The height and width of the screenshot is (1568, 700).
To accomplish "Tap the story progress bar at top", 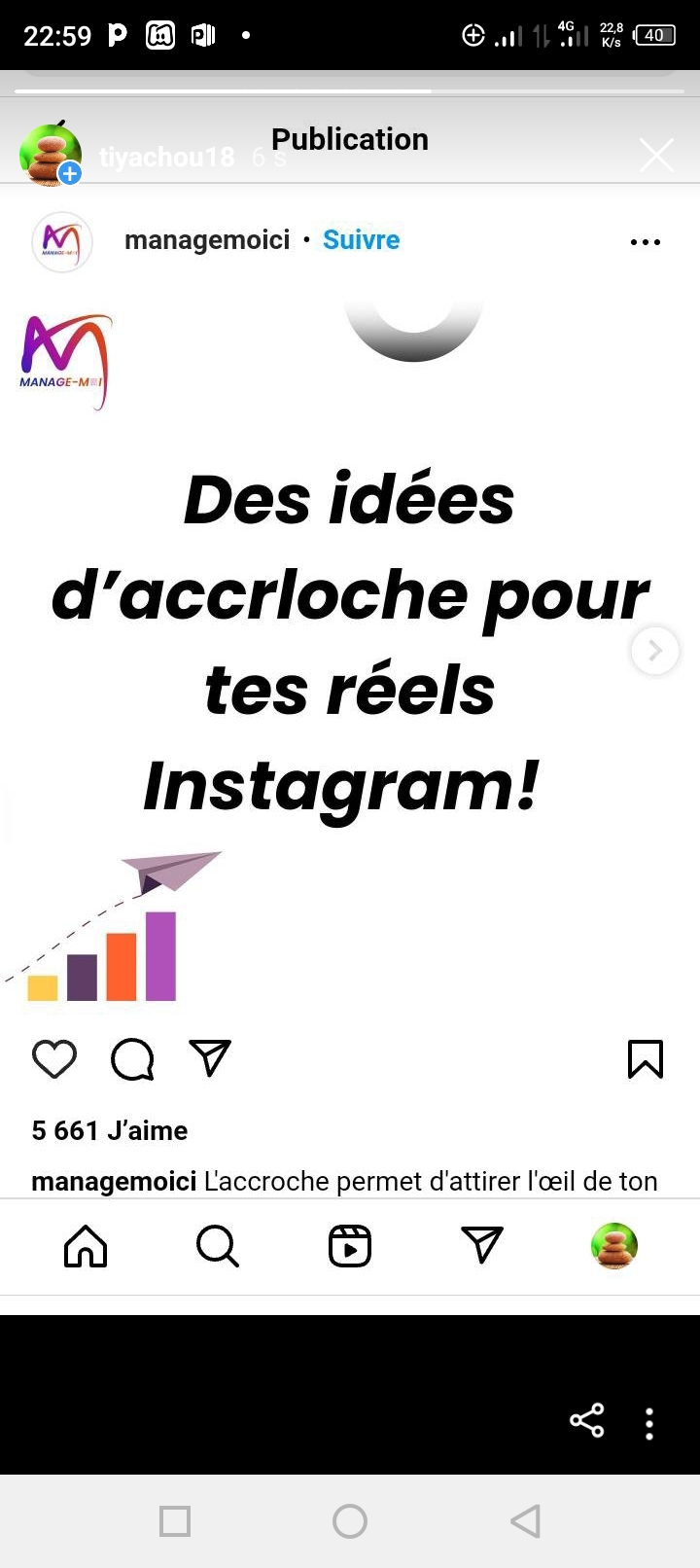I will click(x=350, y=91).
